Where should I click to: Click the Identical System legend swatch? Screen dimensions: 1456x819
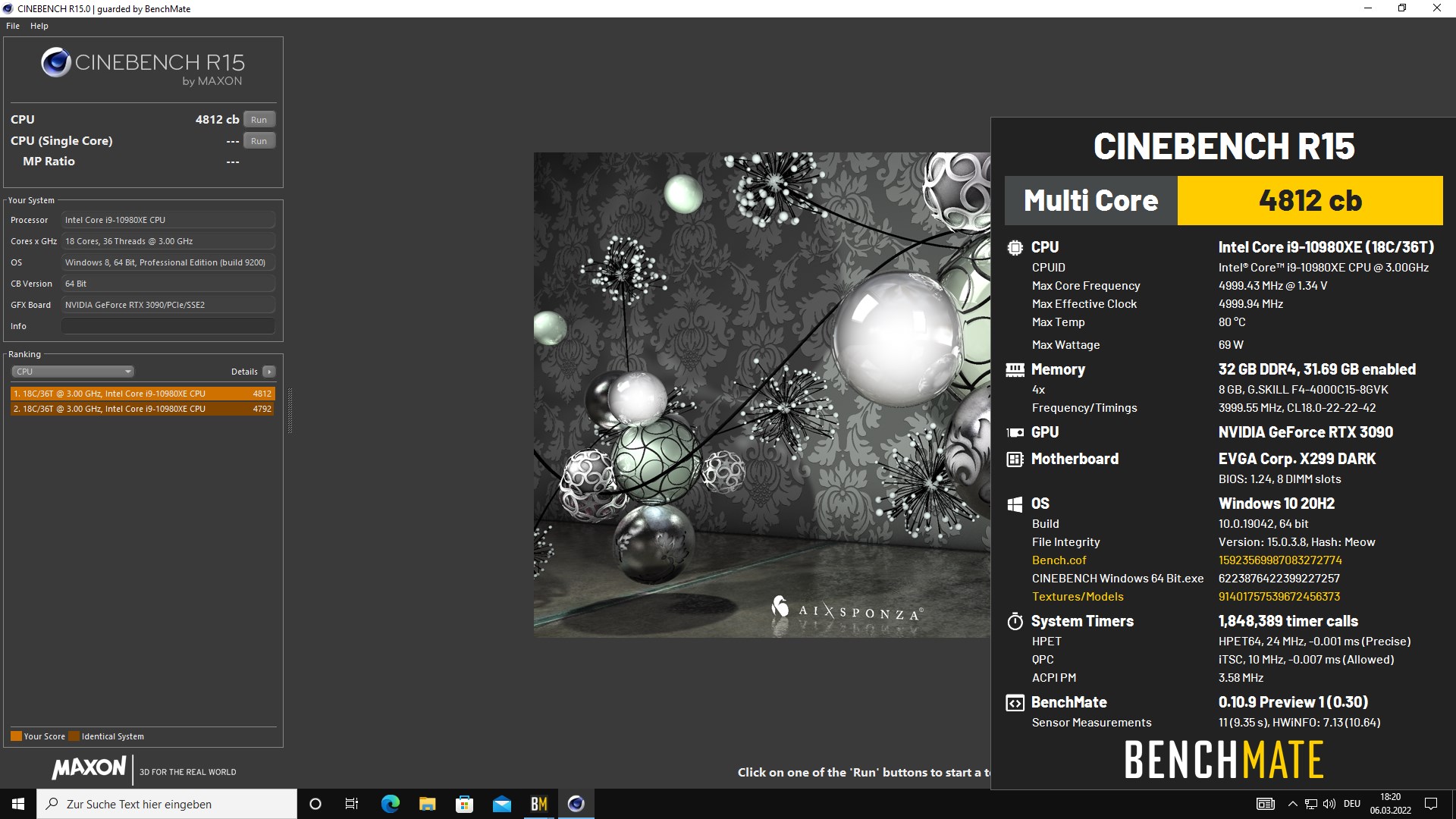pos(74,736)
